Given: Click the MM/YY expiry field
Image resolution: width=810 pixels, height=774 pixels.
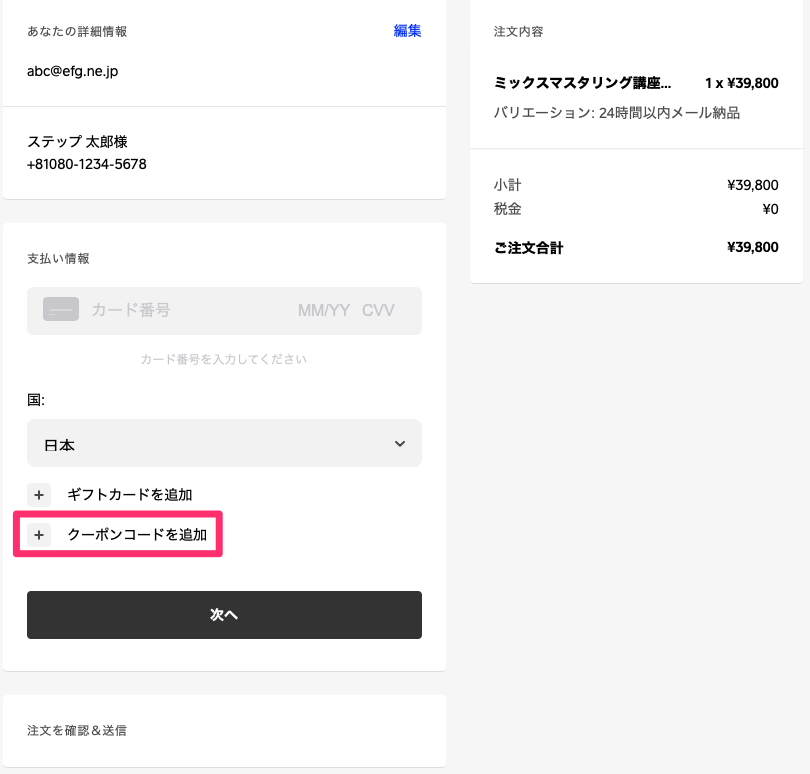Looking at the screenshot, I should (x=324, y=310).
